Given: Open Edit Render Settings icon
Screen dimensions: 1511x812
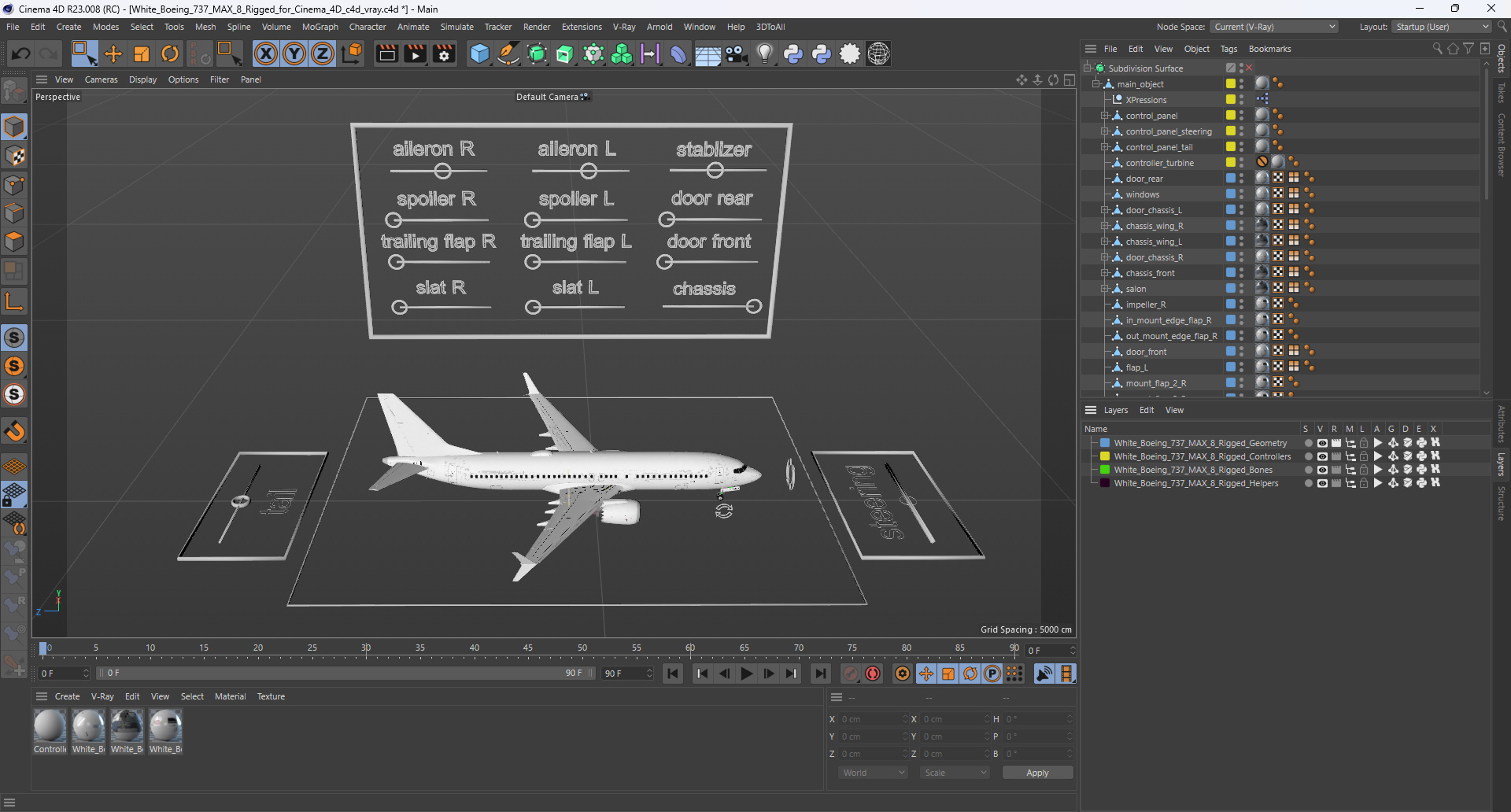Looking at the screenshot, I should pos(444,54).
